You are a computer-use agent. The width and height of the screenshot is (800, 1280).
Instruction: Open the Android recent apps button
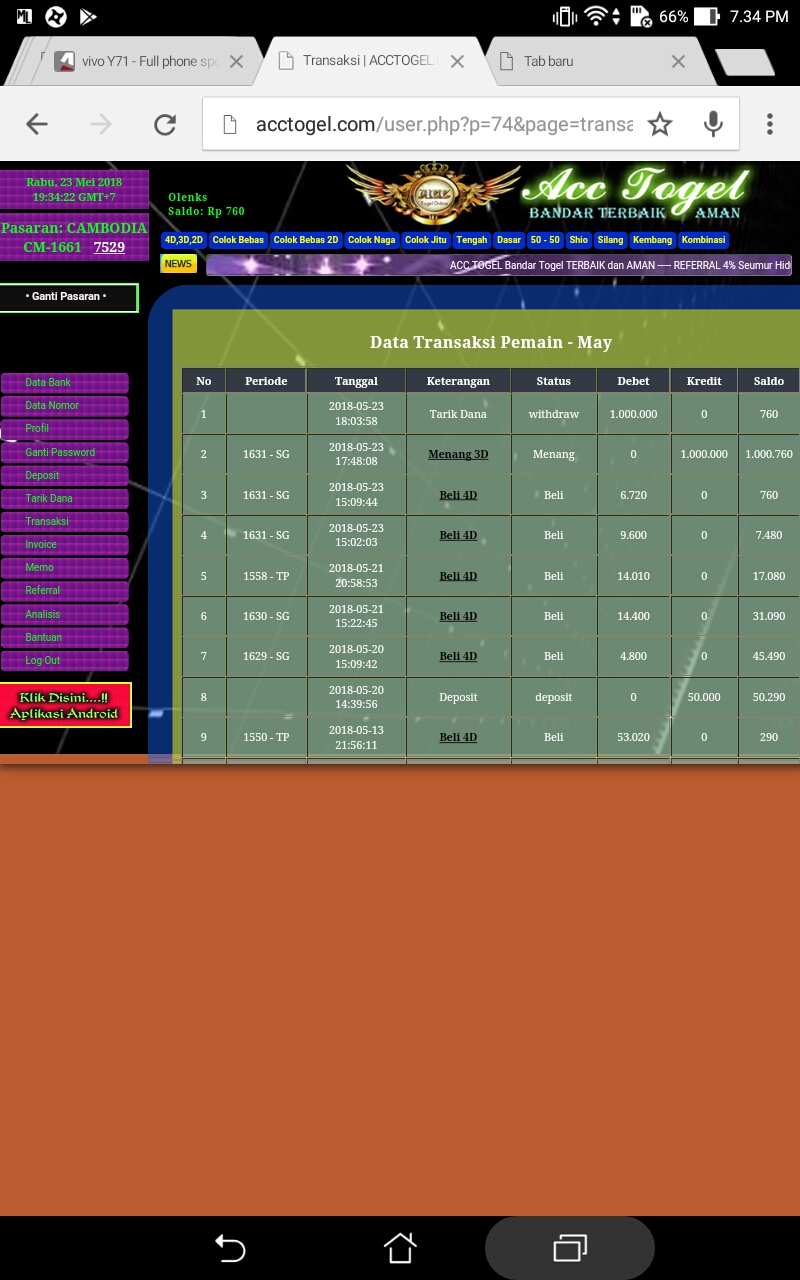pyautogui.click(x=569, y=1247)
